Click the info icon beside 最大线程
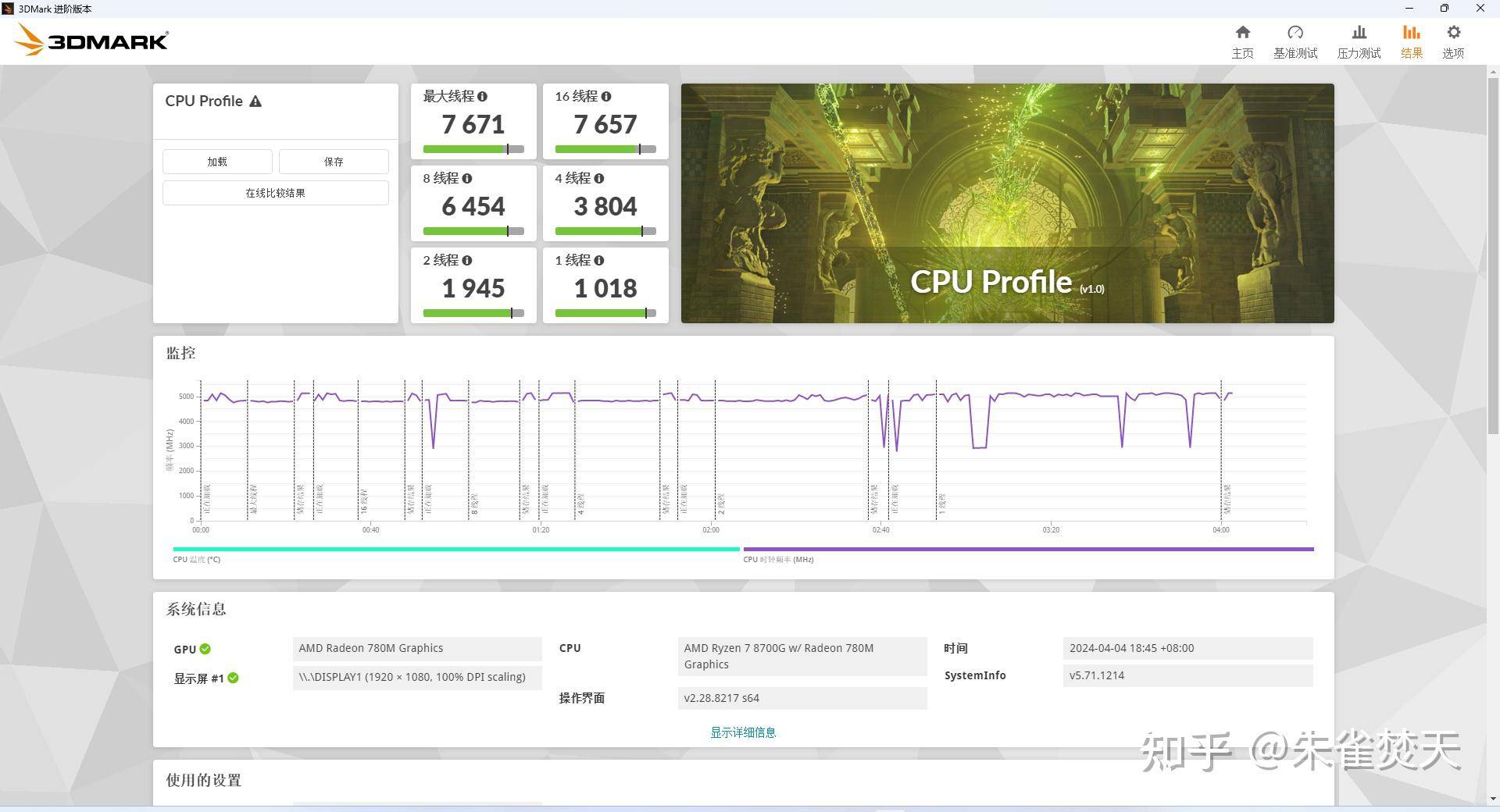 click(482, 97)
